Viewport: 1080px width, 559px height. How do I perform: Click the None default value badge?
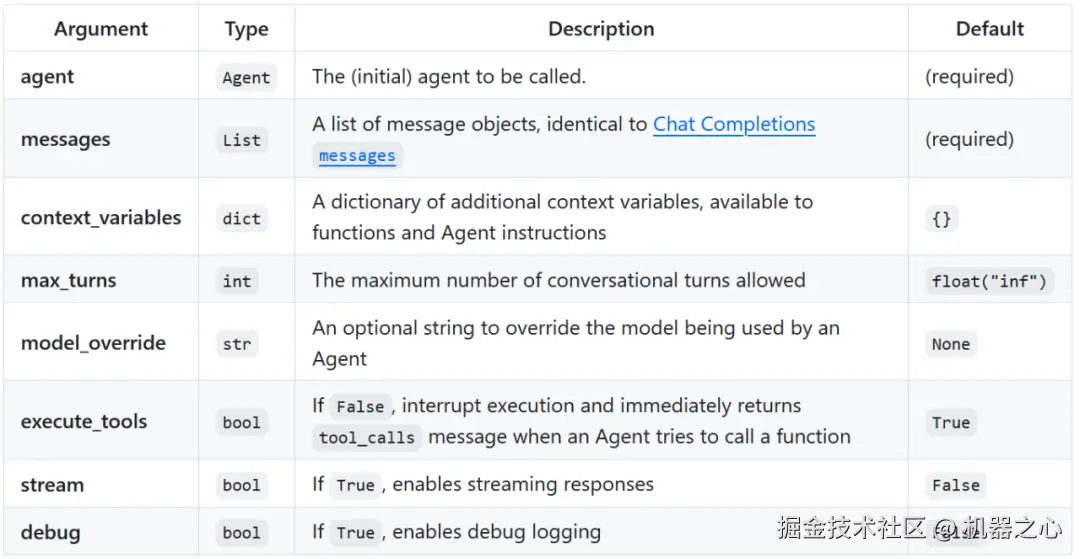click(950, 344)
